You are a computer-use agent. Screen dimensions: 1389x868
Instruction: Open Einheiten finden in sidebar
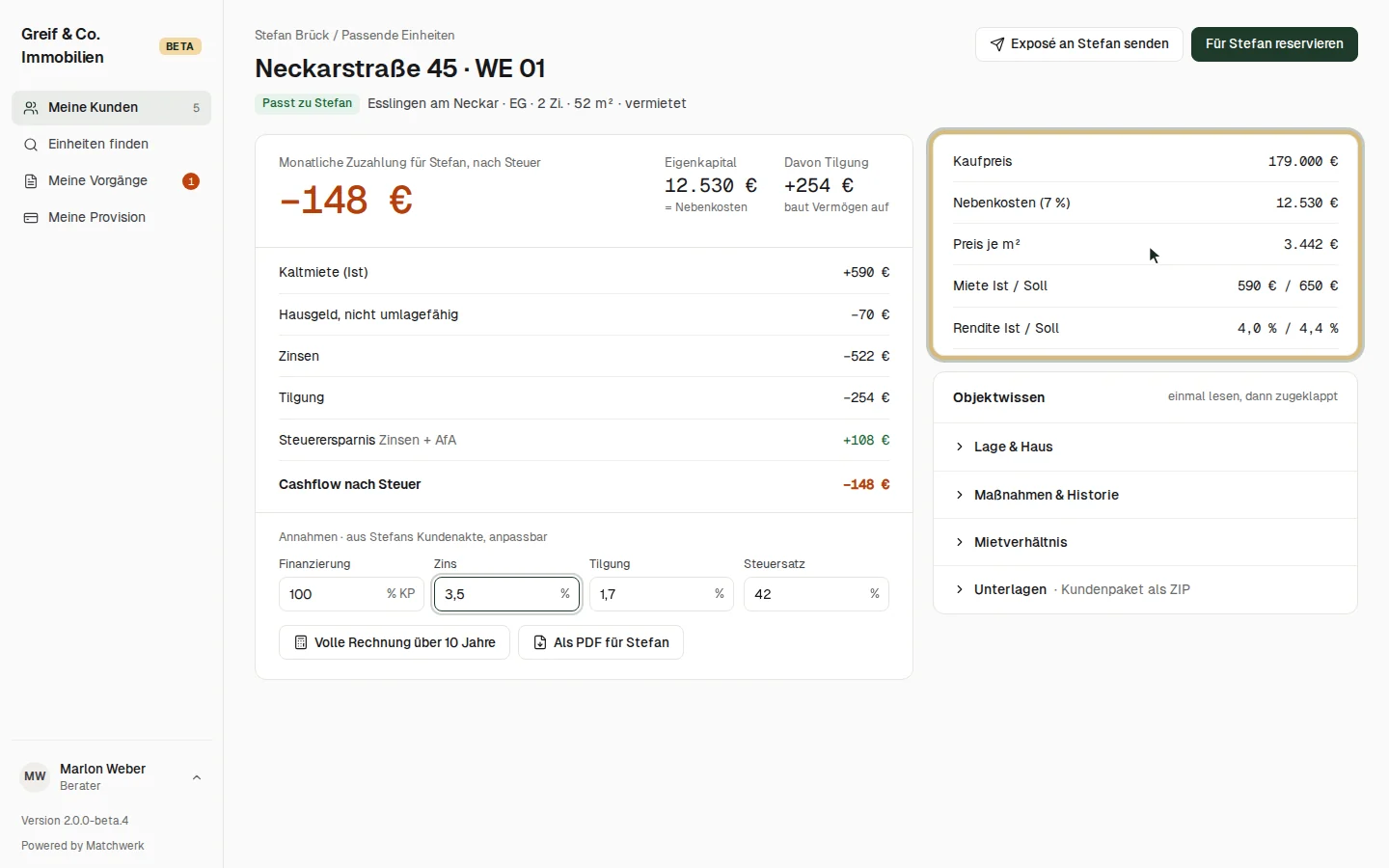pyautogui.click(x=111, y=145)
